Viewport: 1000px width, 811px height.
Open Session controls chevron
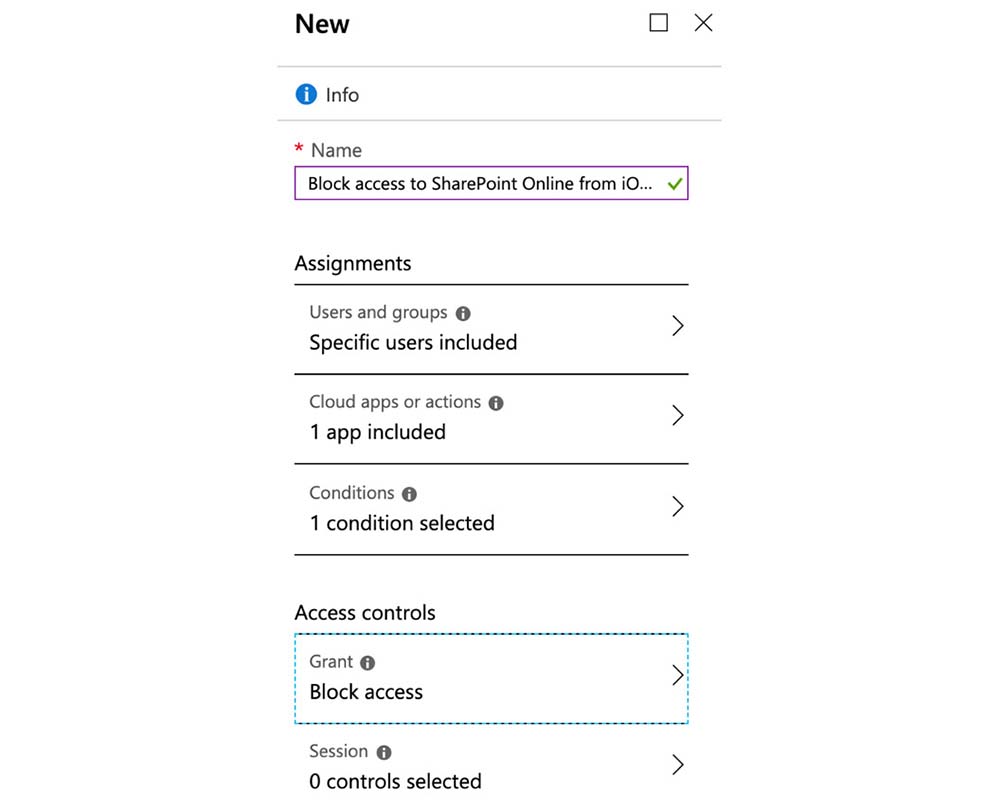click(677, 765)
